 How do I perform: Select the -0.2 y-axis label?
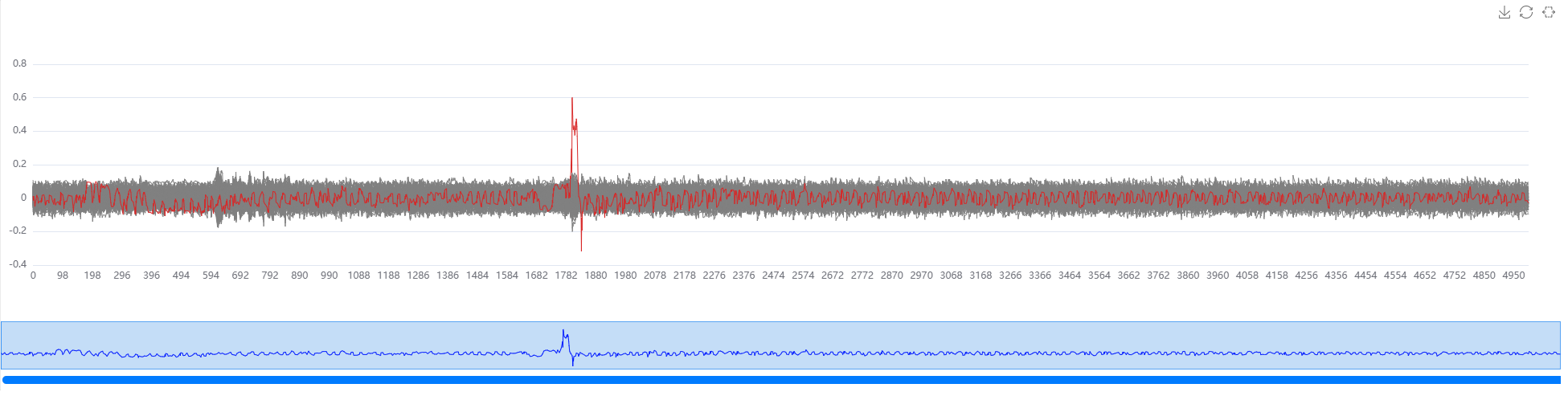coord(18,231)
